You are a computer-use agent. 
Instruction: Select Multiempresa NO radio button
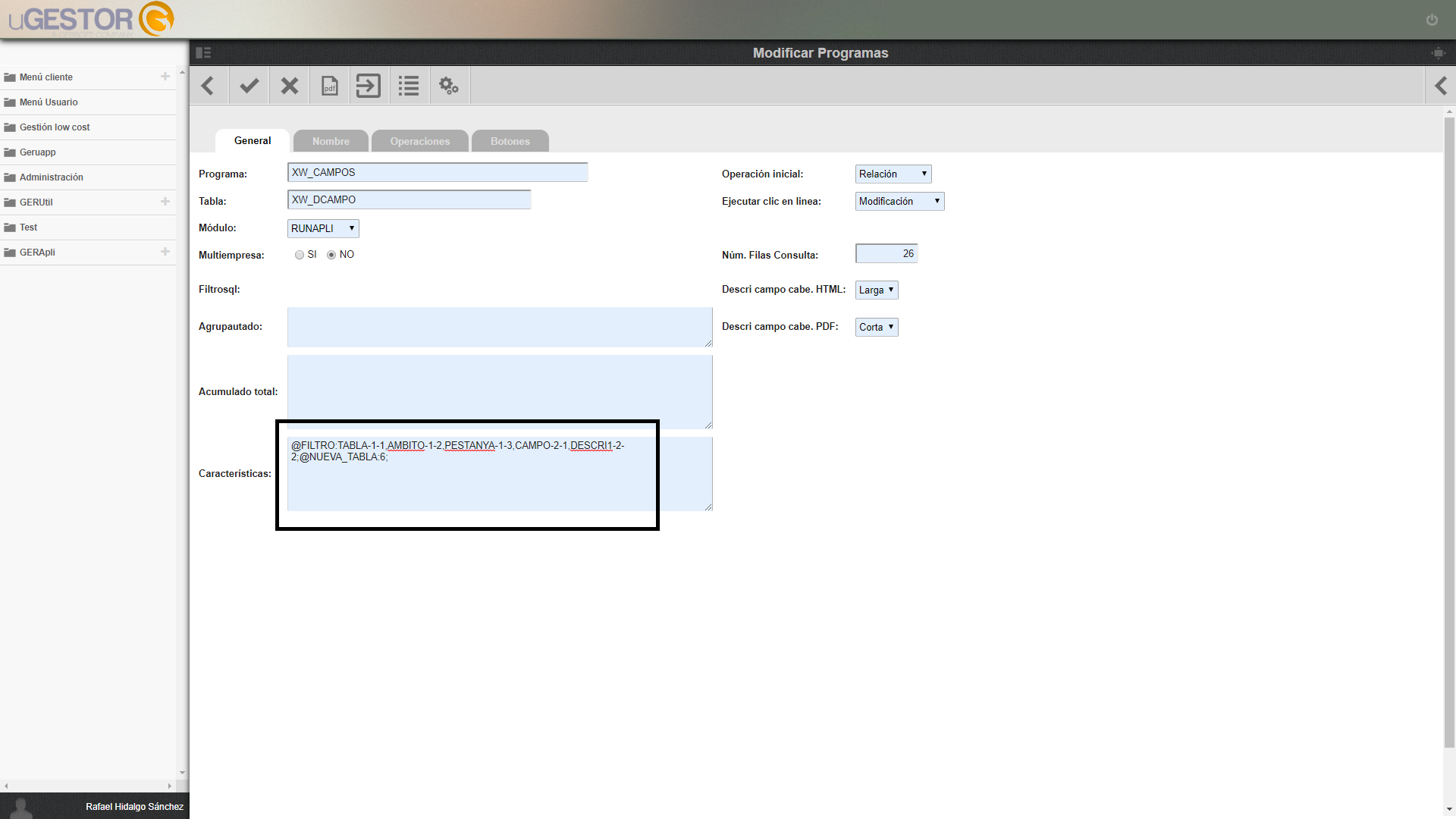click(331, 255)
